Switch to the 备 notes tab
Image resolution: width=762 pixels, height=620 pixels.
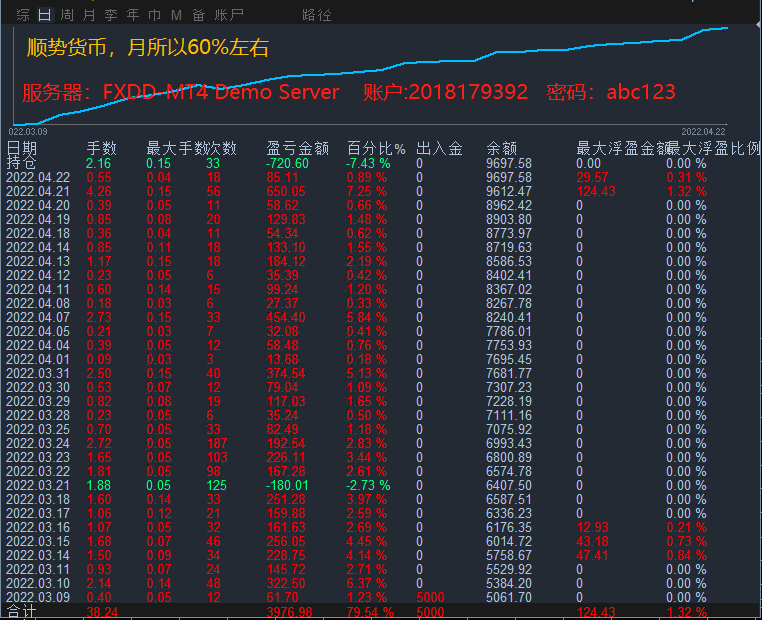pos(198,15)
